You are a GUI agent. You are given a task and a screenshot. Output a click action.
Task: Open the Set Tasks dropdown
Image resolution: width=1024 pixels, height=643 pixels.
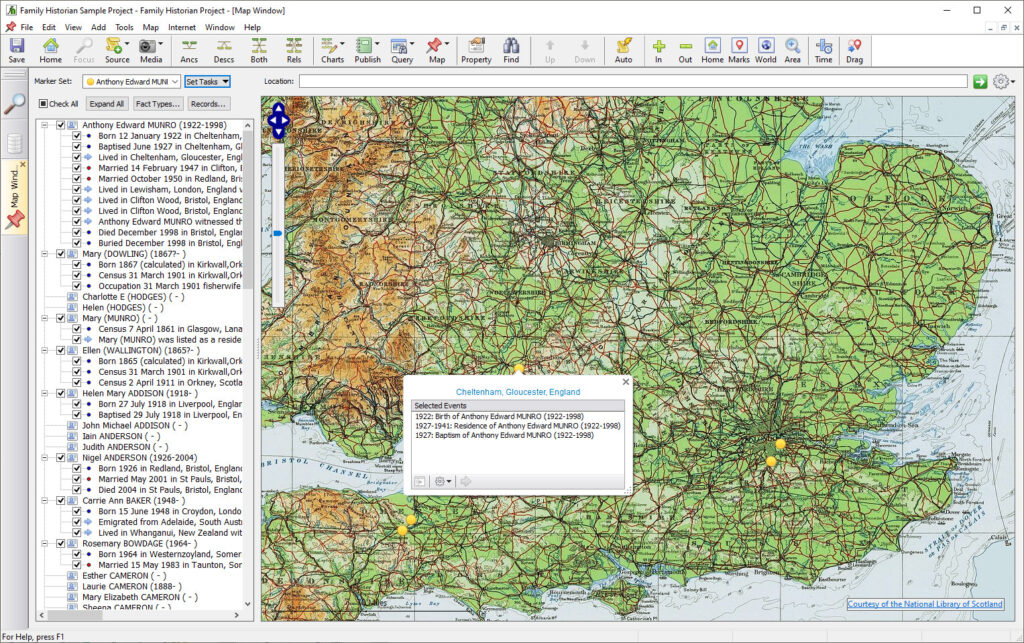pyautogui.click(x=207, y=82)
